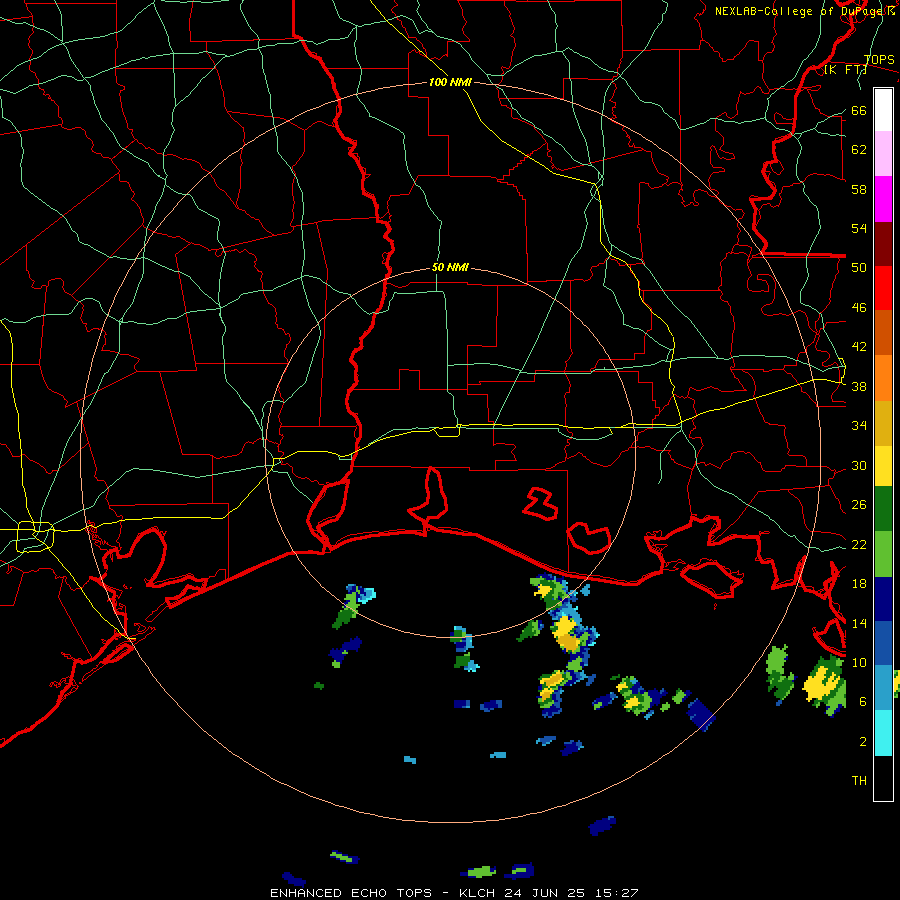The width and height of the screenshot is (900, 900).
Task: Click the light orange legend band
Action: click(x=883, y=378)
